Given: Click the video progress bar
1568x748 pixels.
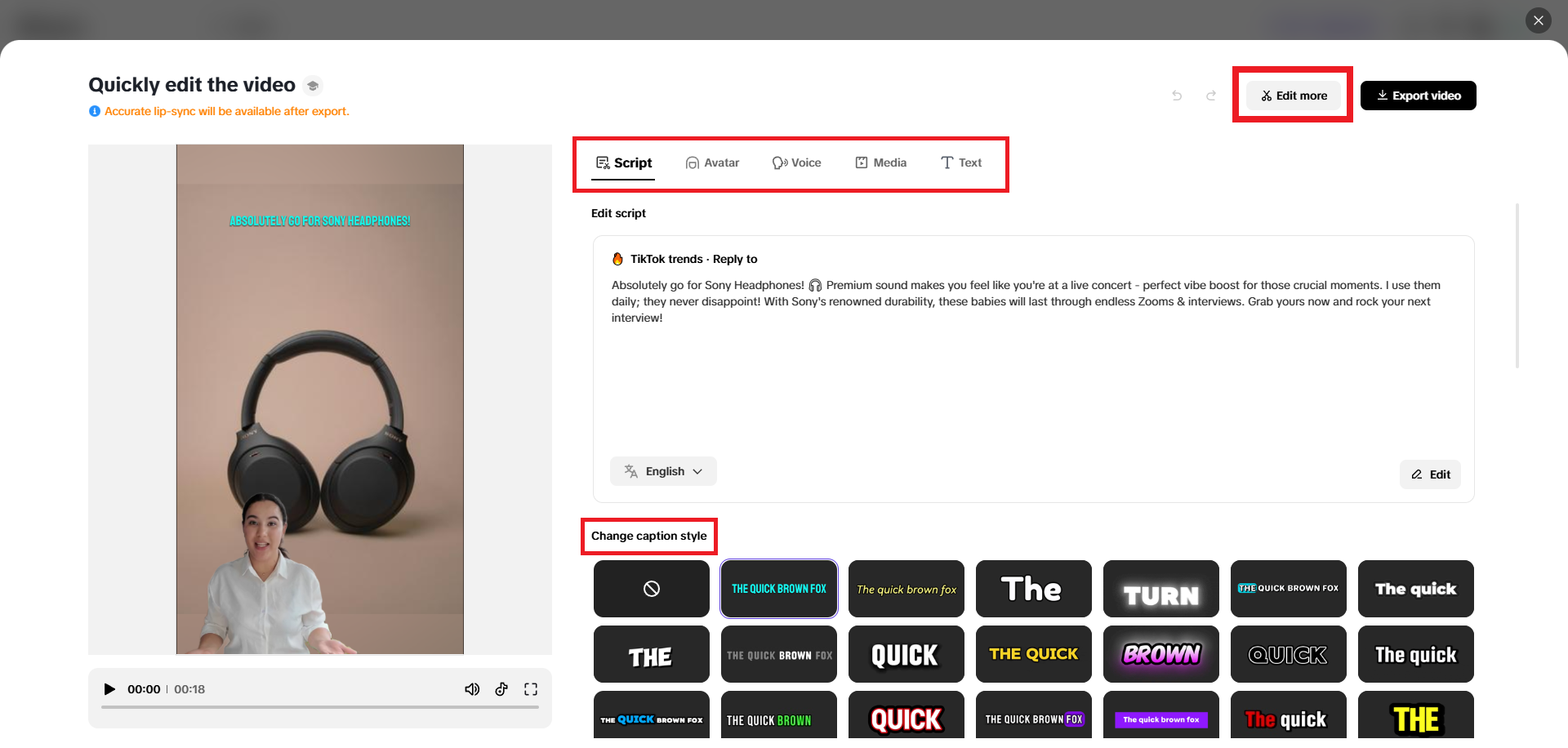Looking at the screenshot, I should point(320,707).
